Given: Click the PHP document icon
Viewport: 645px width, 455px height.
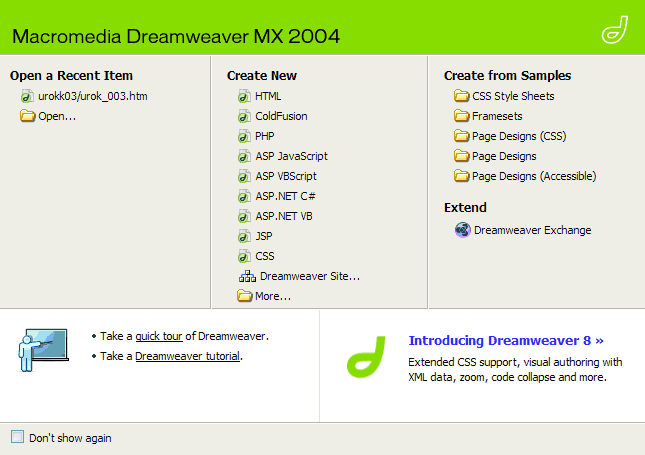Looking at the screenshot, I should 244,136.
